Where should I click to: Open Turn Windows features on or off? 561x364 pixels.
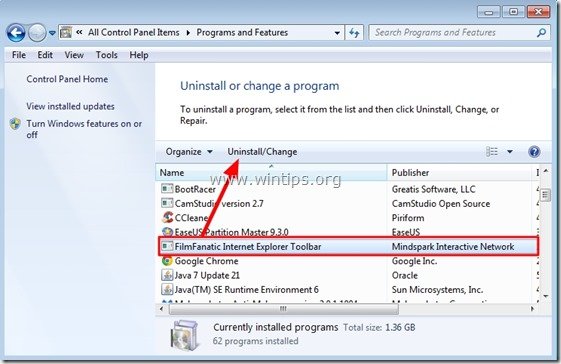(x=84, y=129)
